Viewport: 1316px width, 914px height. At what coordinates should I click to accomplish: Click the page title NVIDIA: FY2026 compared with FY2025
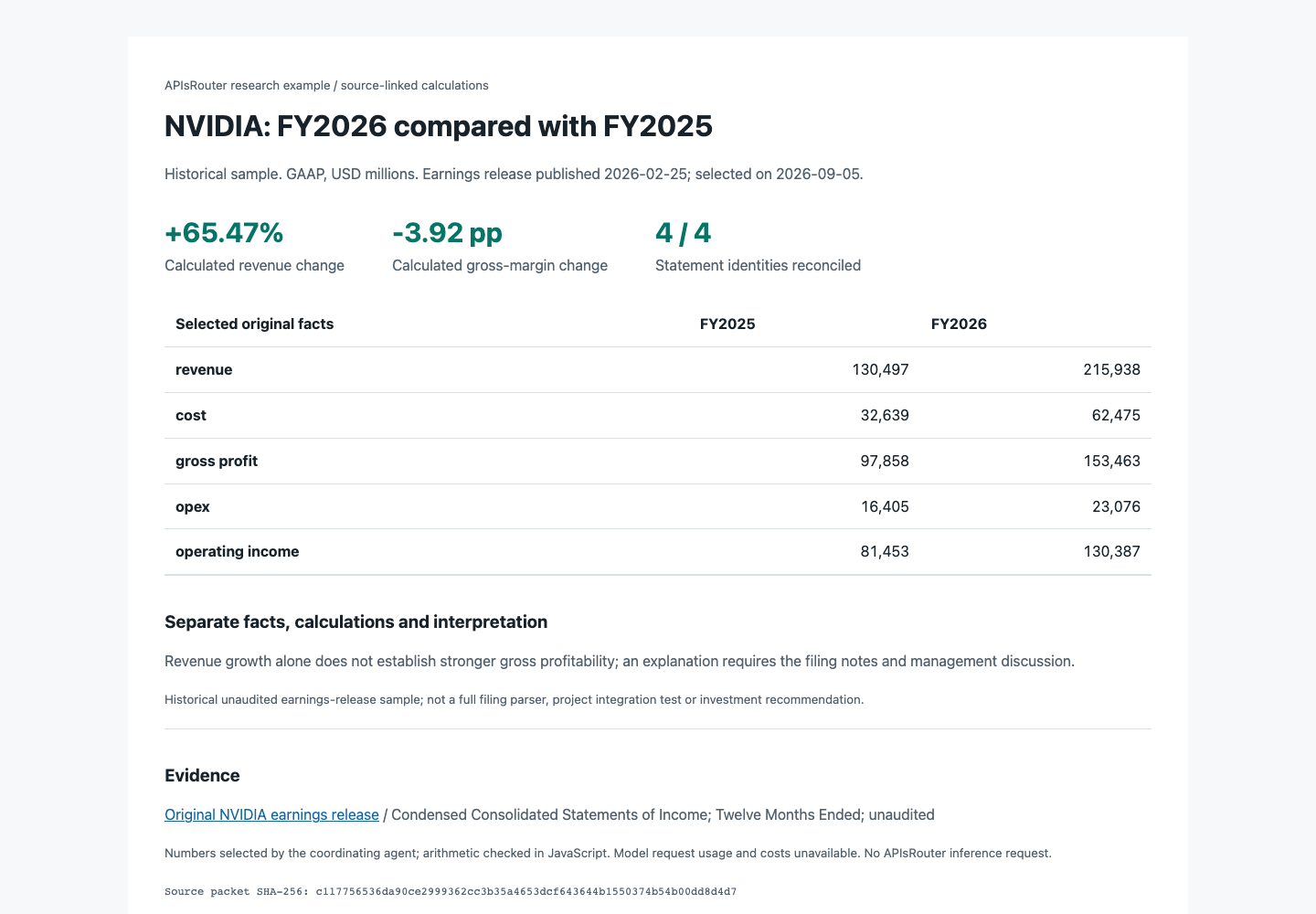pos(439,126)
